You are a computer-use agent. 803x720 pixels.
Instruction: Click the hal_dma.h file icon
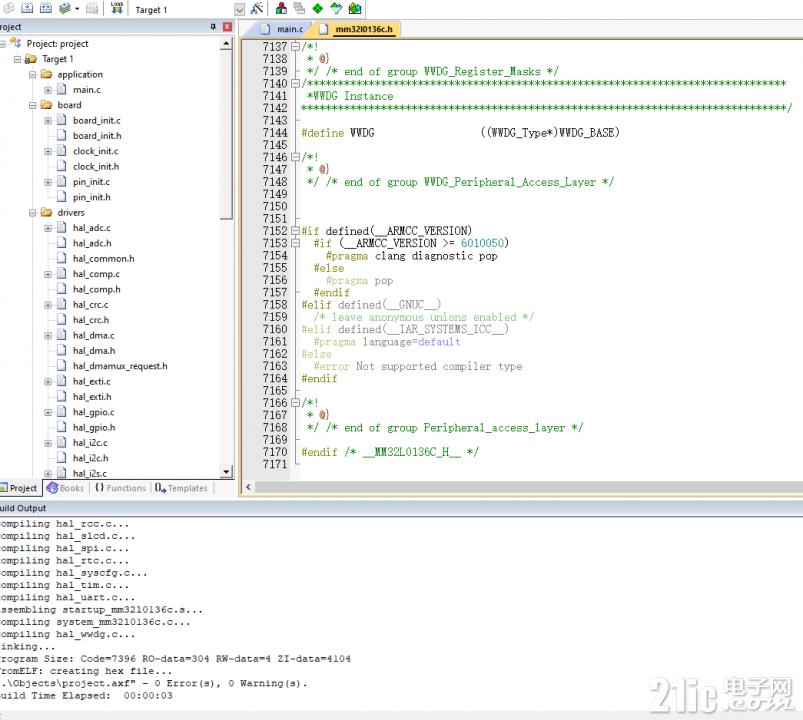[61, 350]
